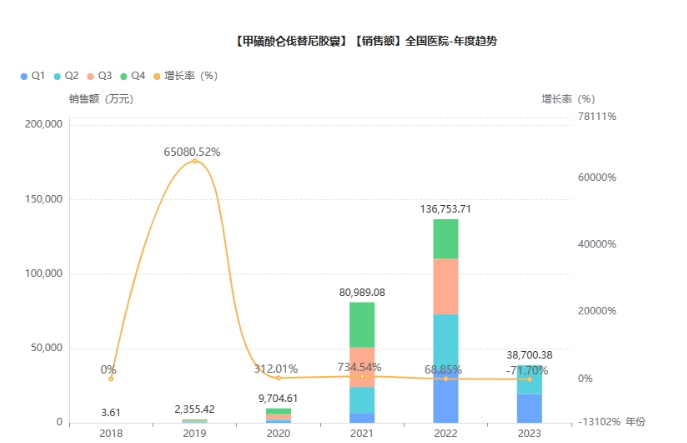Image resolution: width=687 pixels, height=443 pixels.
Task: Hide the Q4 legend series
Action: click(132, 75)
